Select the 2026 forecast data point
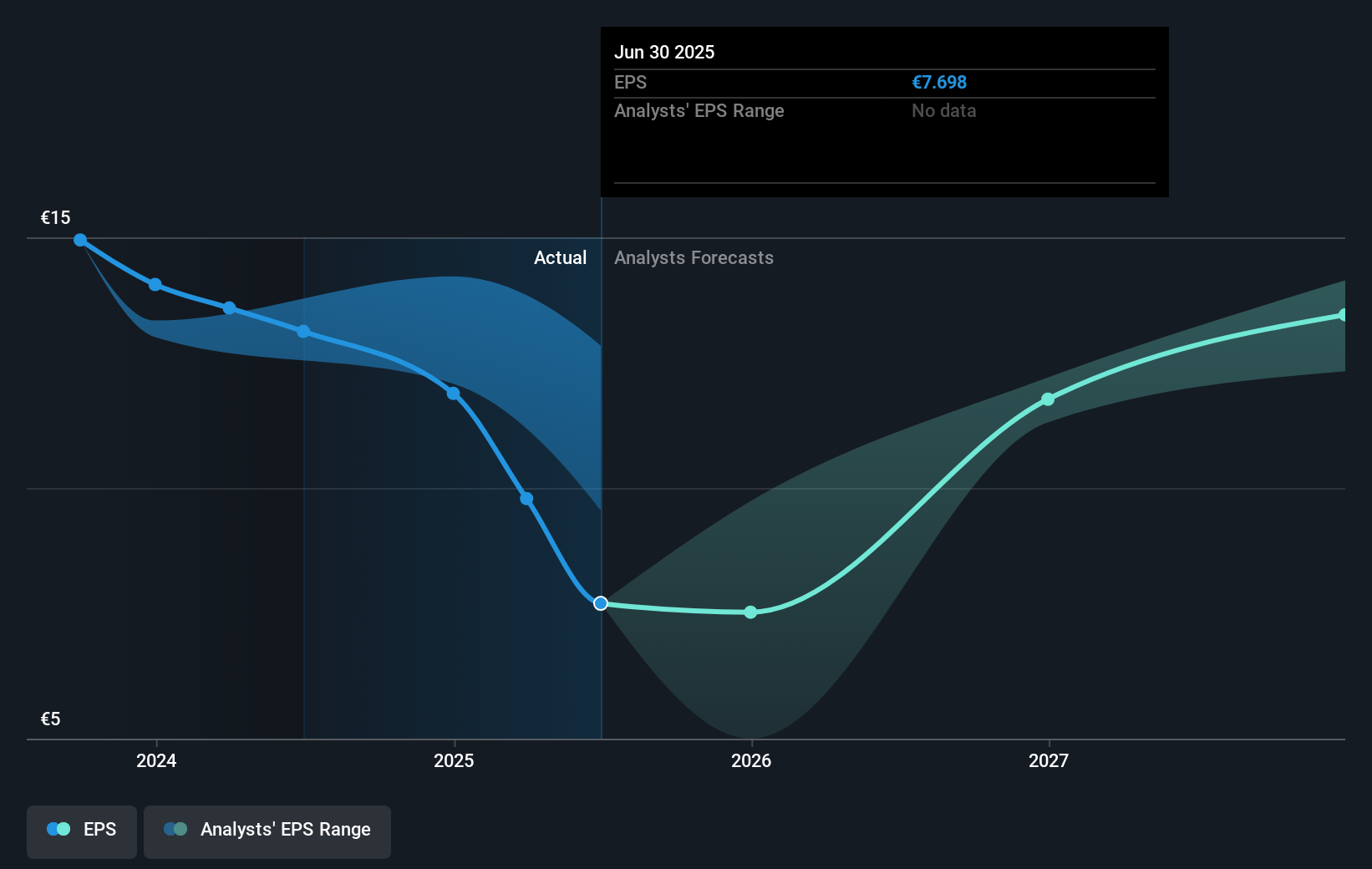Image resolution: width=1372 pixels, height=869 pixels. pyautogui.click(x=750, y=612)
